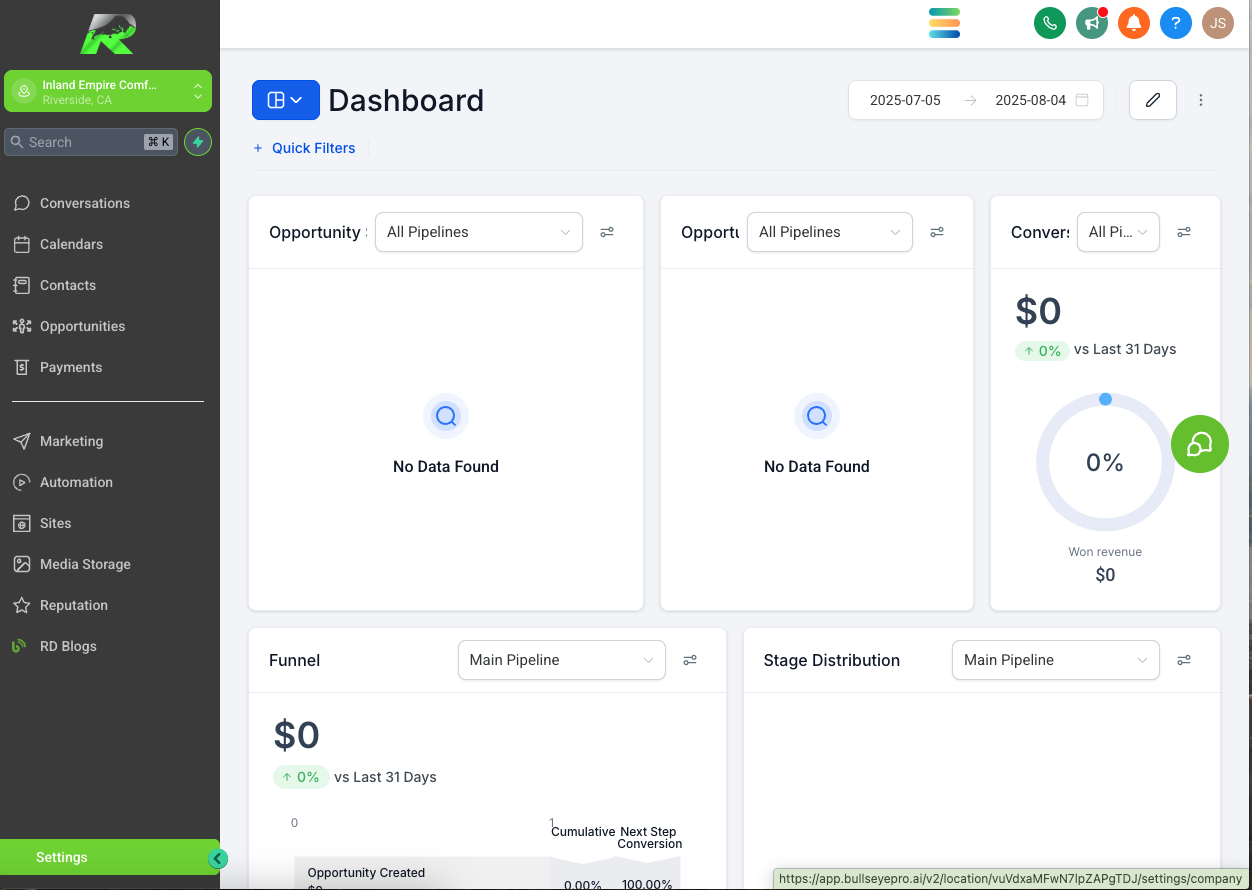Open Stage Distribution filter settings icon

click(x=1184, y=660)
